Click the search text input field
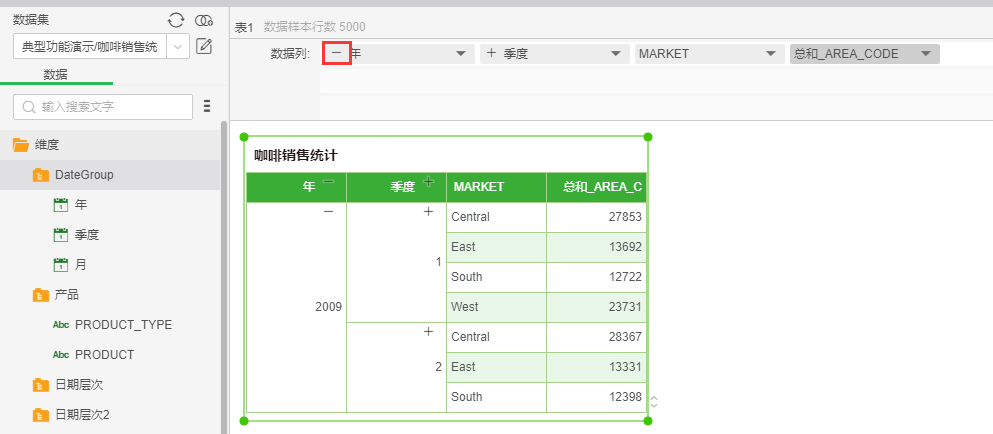The image size is (993, 434). click(x=112, y=107)
